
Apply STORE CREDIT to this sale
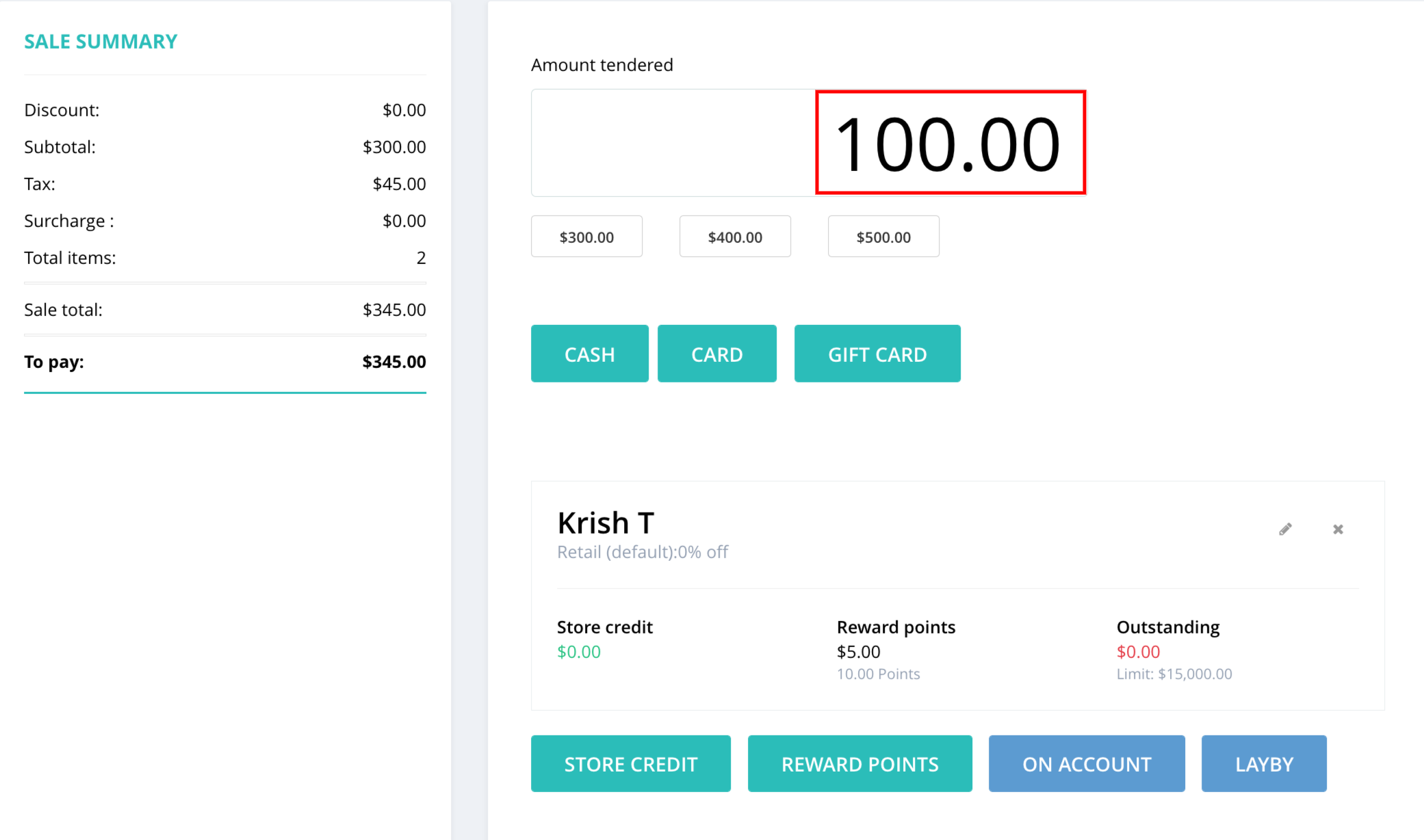tap(630, 763)
